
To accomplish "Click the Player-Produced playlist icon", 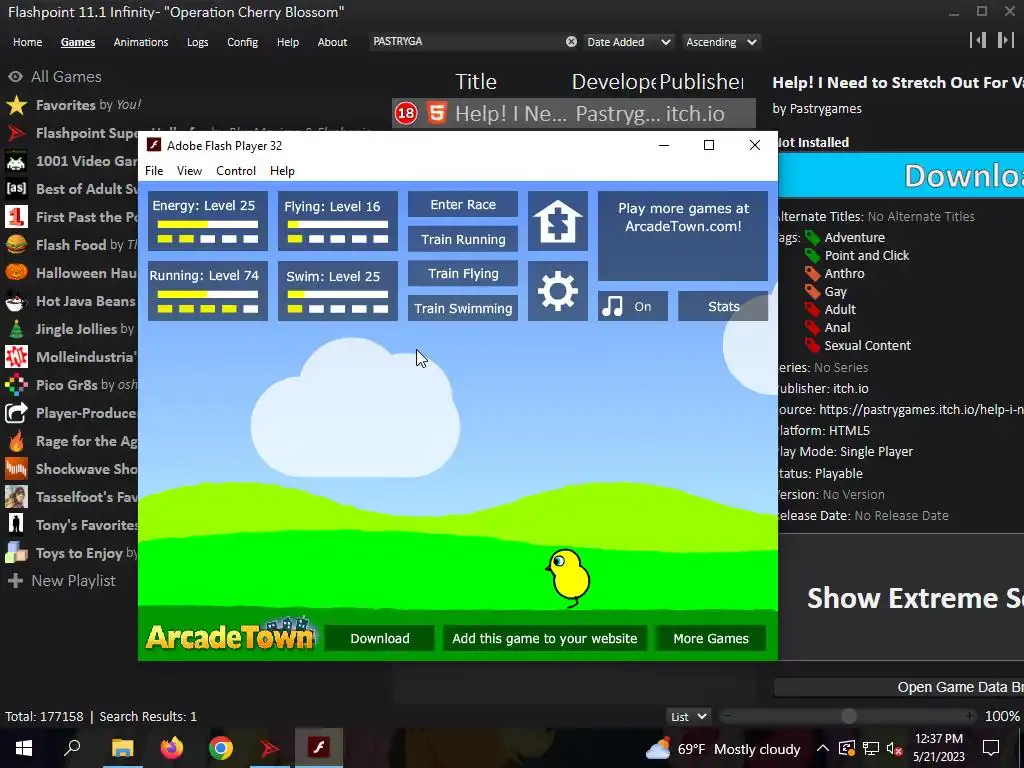I will click(16, 413).
